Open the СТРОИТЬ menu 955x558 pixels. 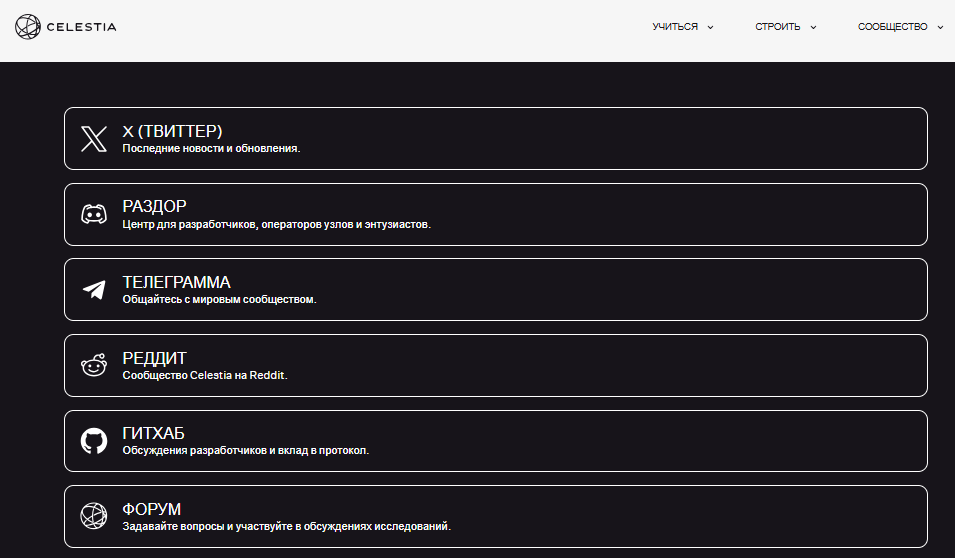[x=778, y=27]
